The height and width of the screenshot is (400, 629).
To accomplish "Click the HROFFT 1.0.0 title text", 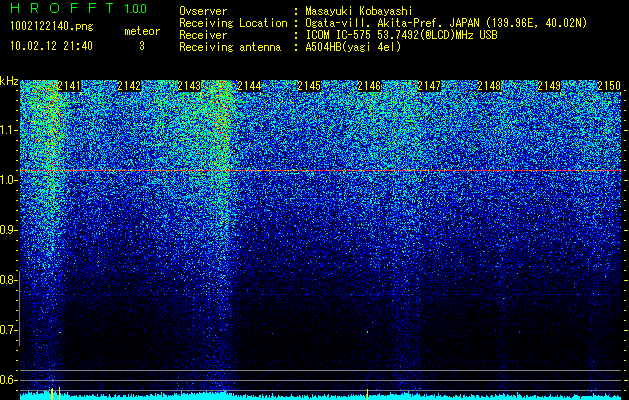I will pyautogui.click(x=79, y=8).
